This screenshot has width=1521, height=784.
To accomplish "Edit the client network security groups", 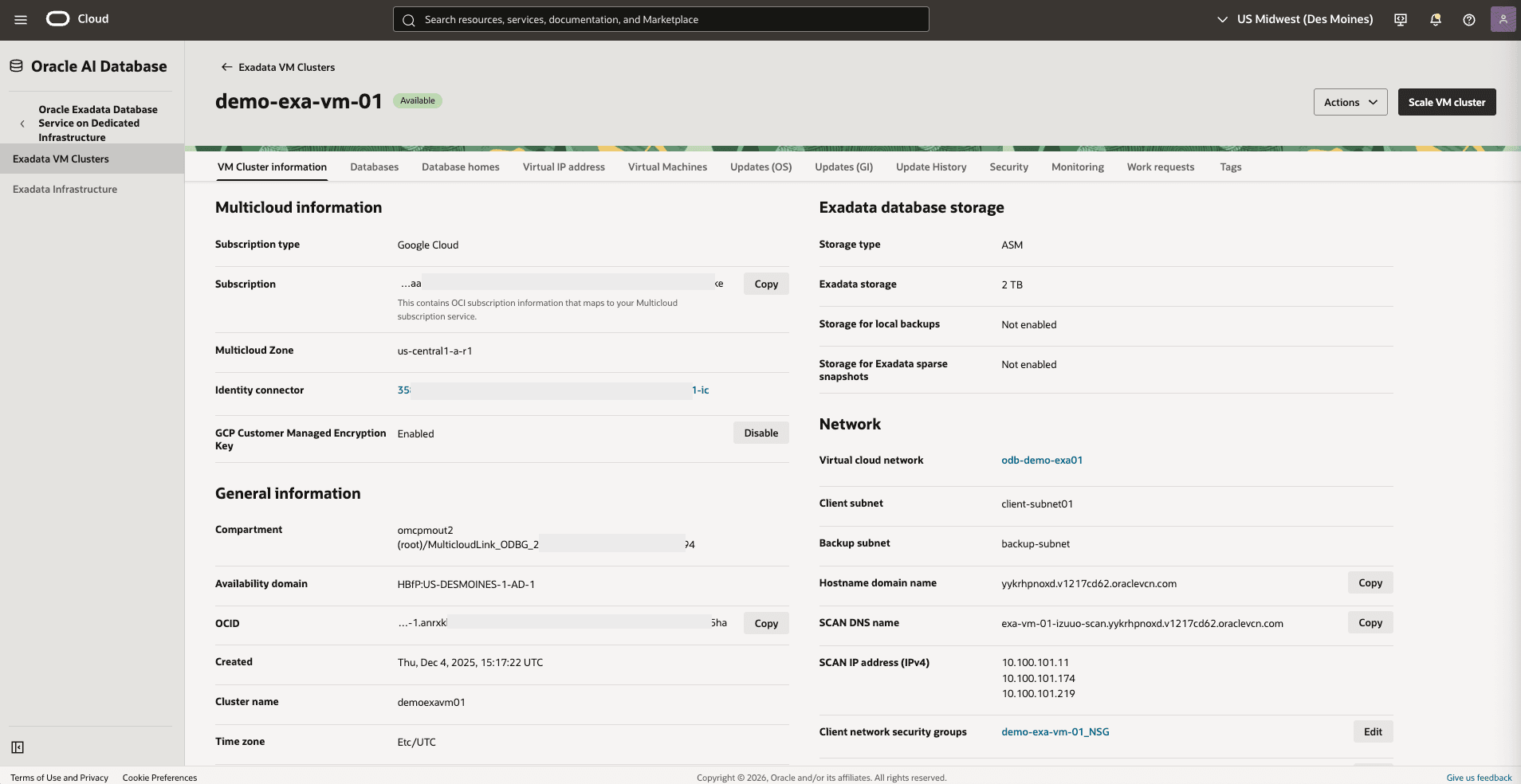I will point(1372,731).
